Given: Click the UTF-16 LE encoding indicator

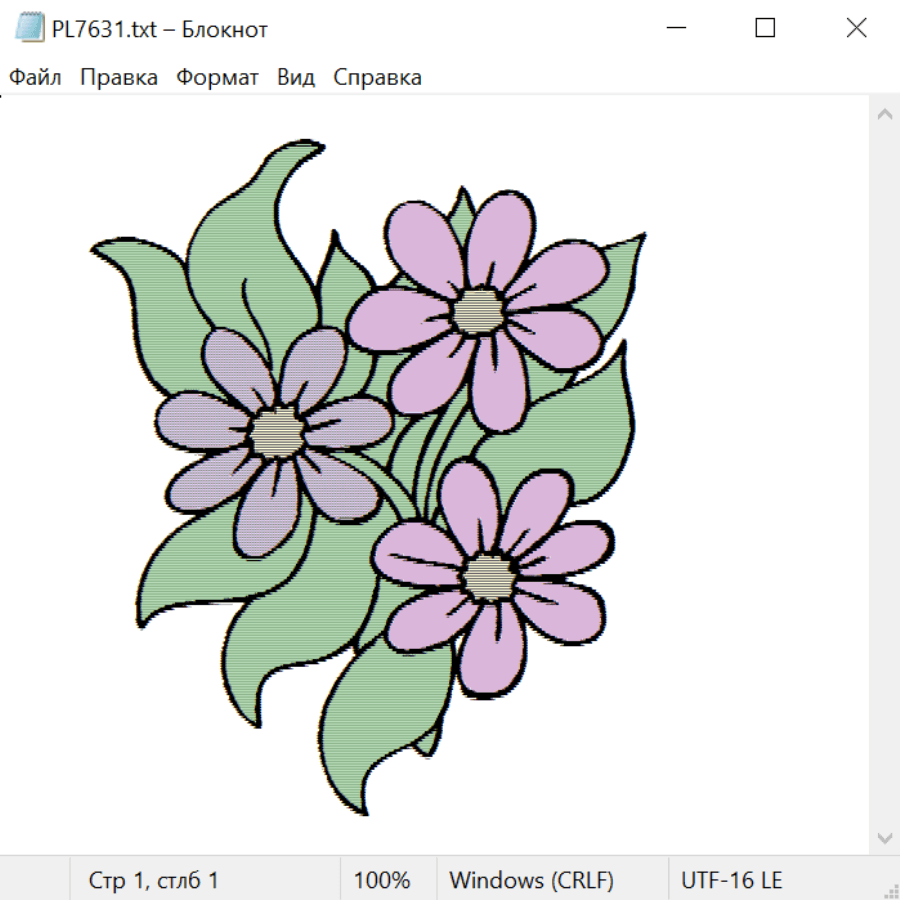Looking at the screenshot, I should tap(732, 881).
